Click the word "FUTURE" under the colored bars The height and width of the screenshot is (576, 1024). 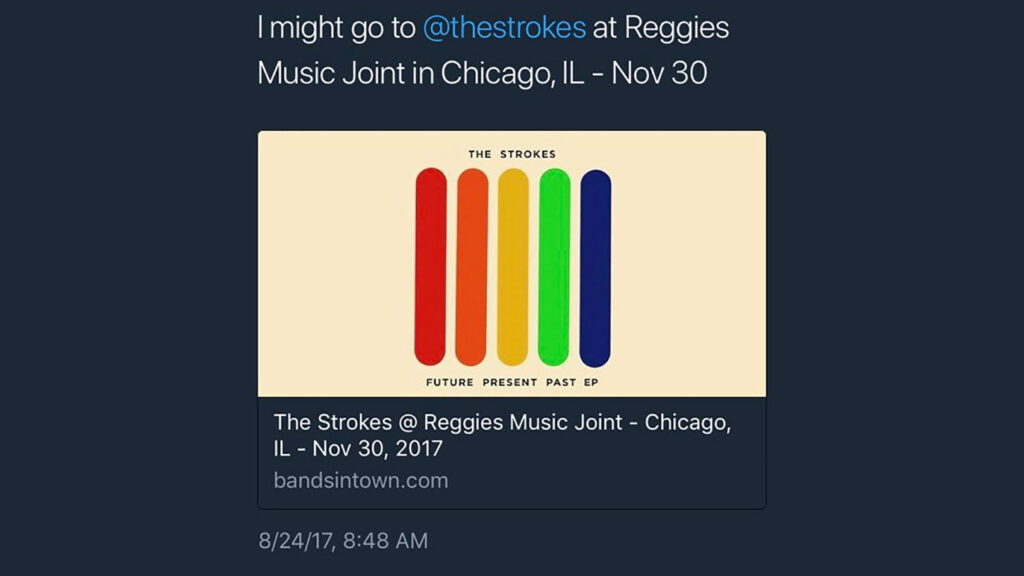451,382
